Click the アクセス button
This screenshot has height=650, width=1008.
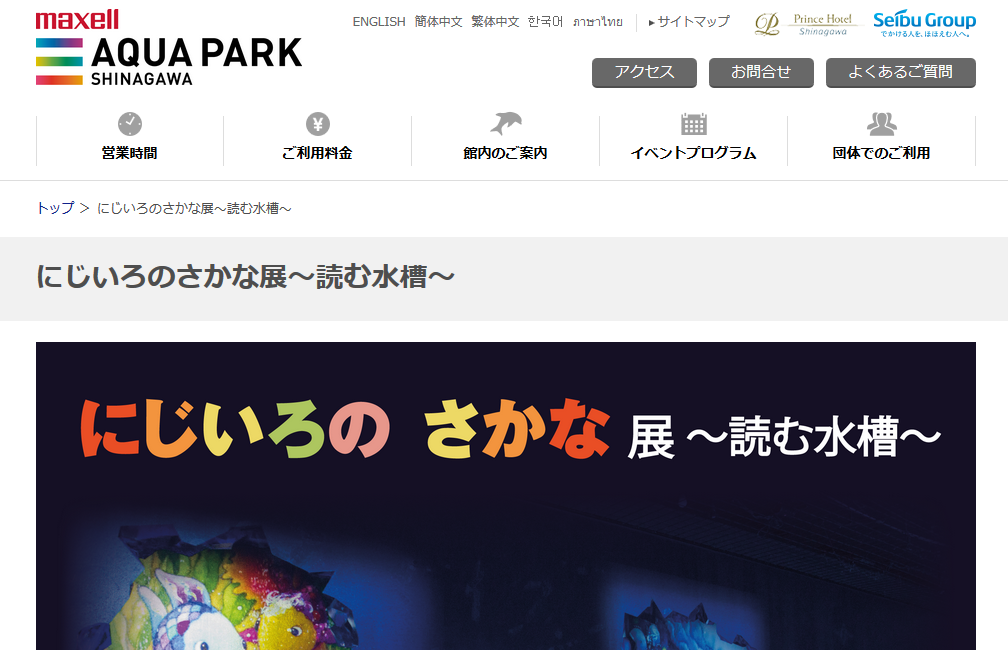click(644, 73)
